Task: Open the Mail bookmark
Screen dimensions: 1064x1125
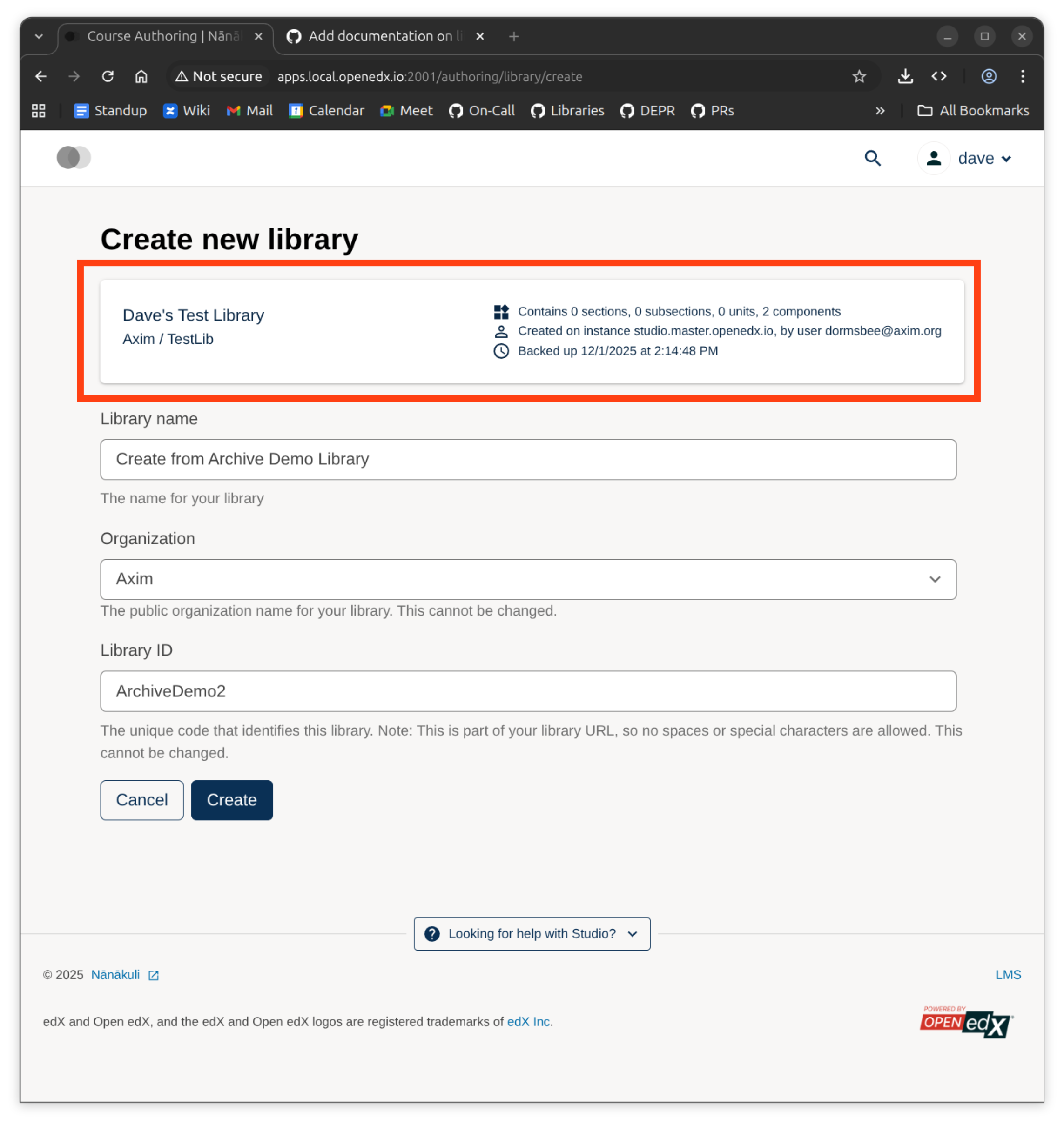Action: [x=249, y=111]
